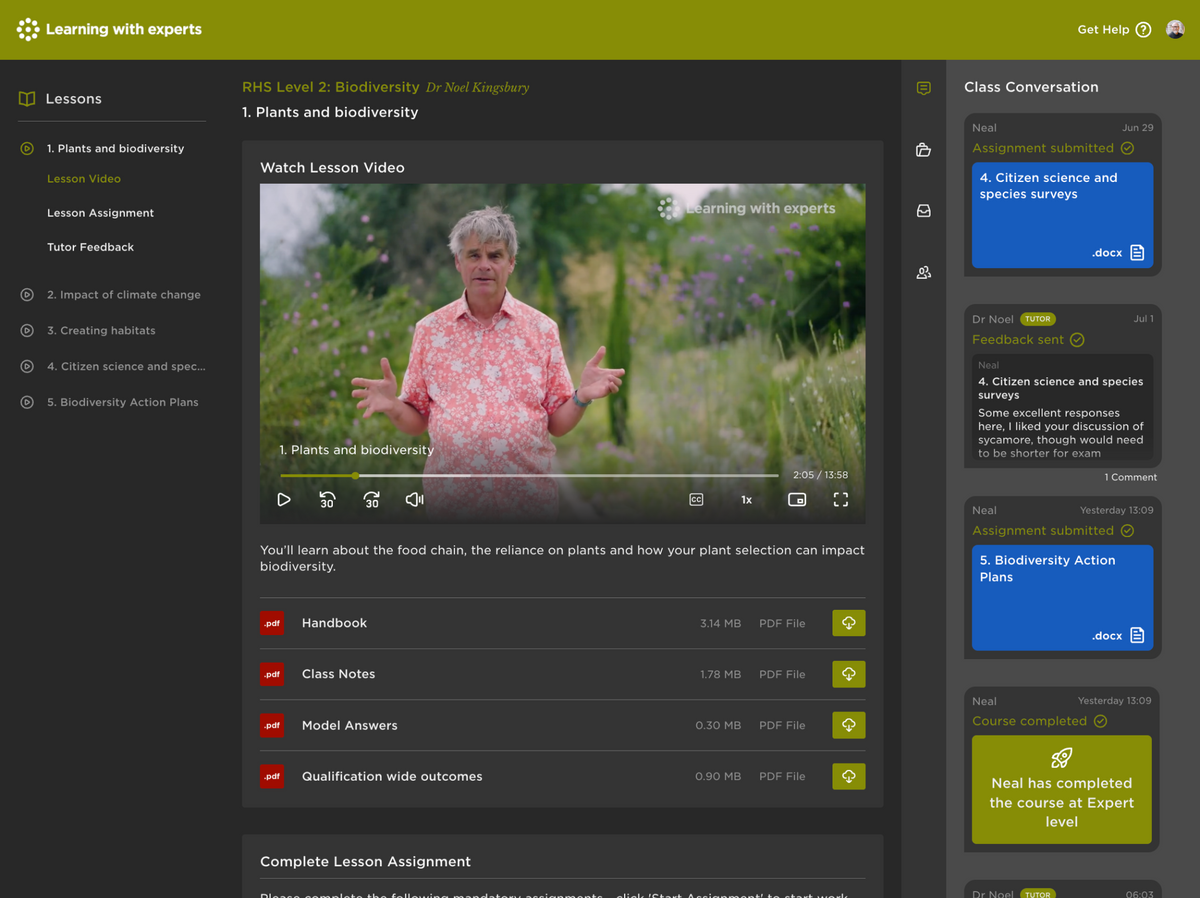Click Dr Noel Kingsbury author name
The image size is (1200, 898).
(477, 87)
